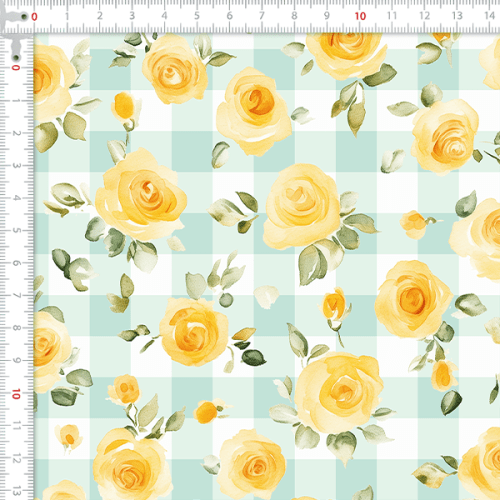500x500 pixels.
Task: Select the red 0 on horizontal ruler
Action: 34,17
